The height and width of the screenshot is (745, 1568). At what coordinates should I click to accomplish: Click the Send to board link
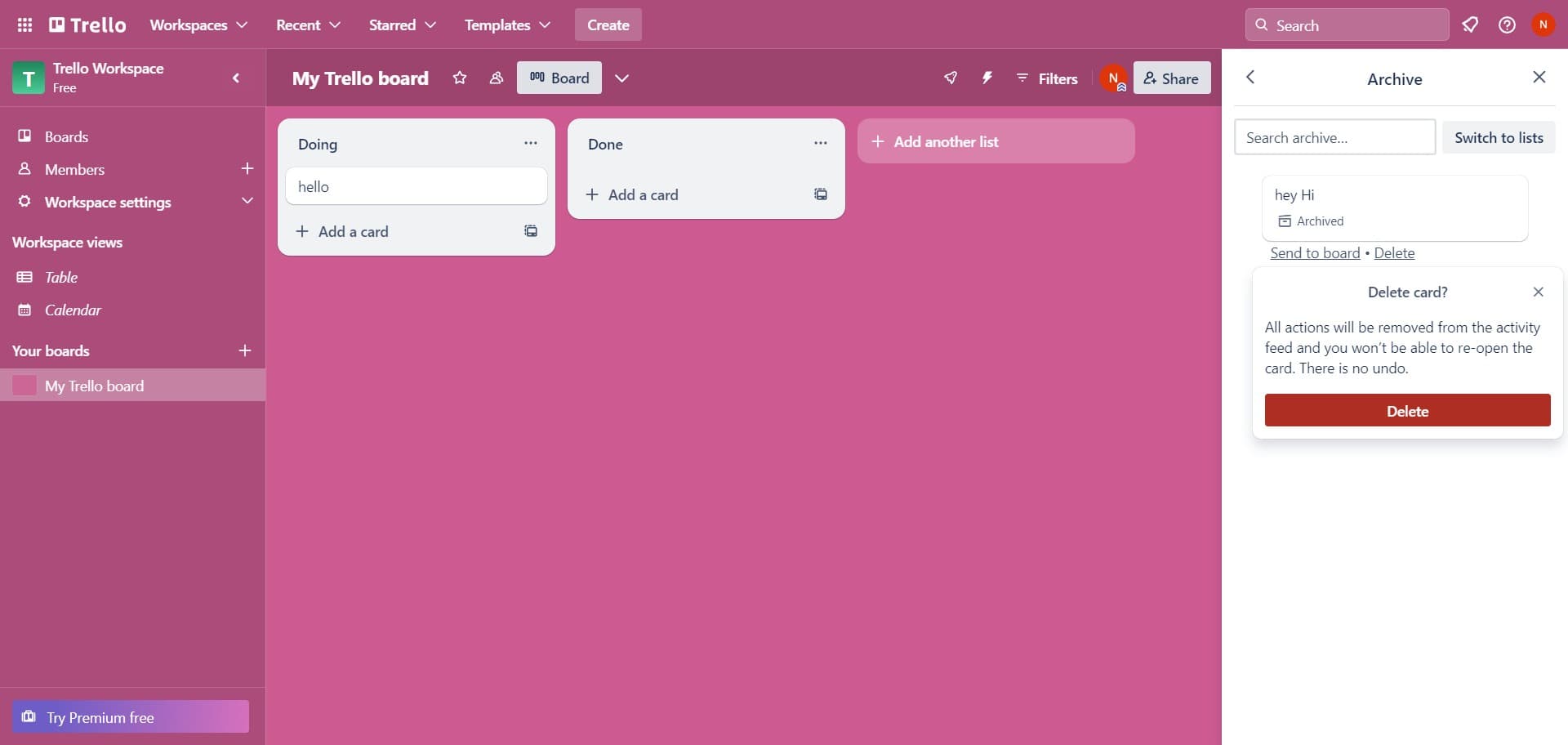pos(1315,253)
